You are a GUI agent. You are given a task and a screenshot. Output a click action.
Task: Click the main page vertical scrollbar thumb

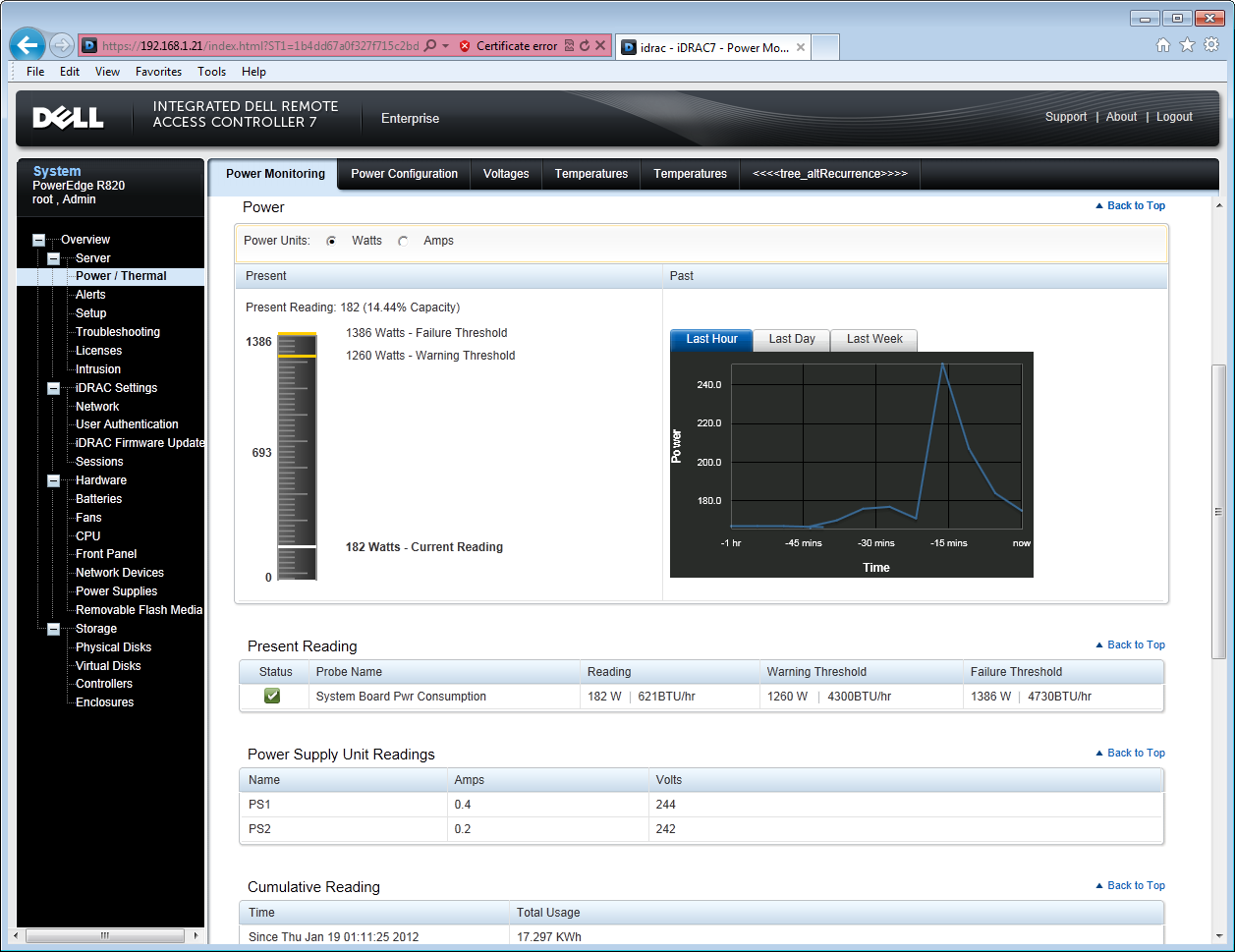click(1218, 511)
